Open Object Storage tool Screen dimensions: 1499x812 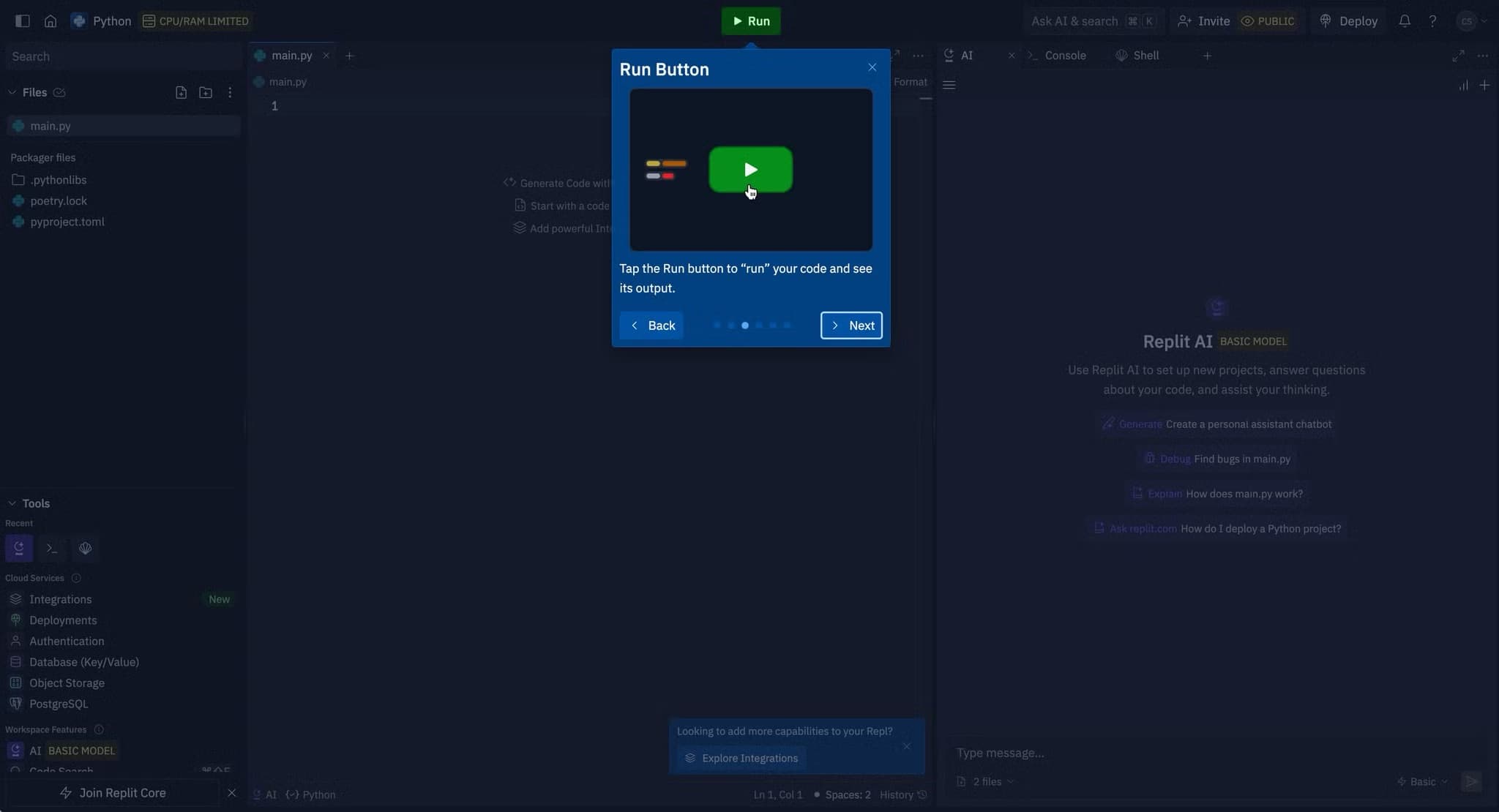(67, 683)
